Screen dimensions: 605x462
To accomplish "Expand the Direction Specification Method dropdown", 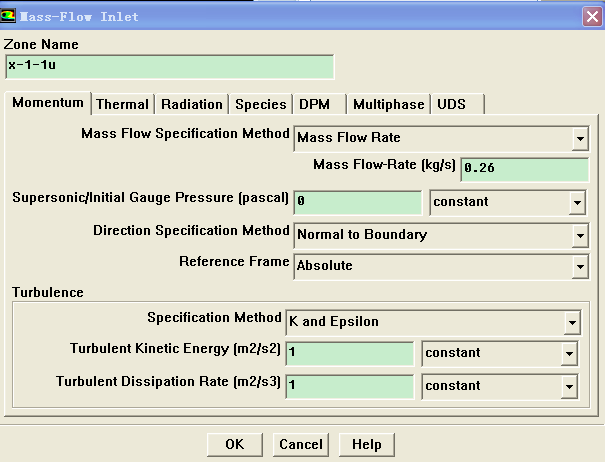I will tap(579, 236).
